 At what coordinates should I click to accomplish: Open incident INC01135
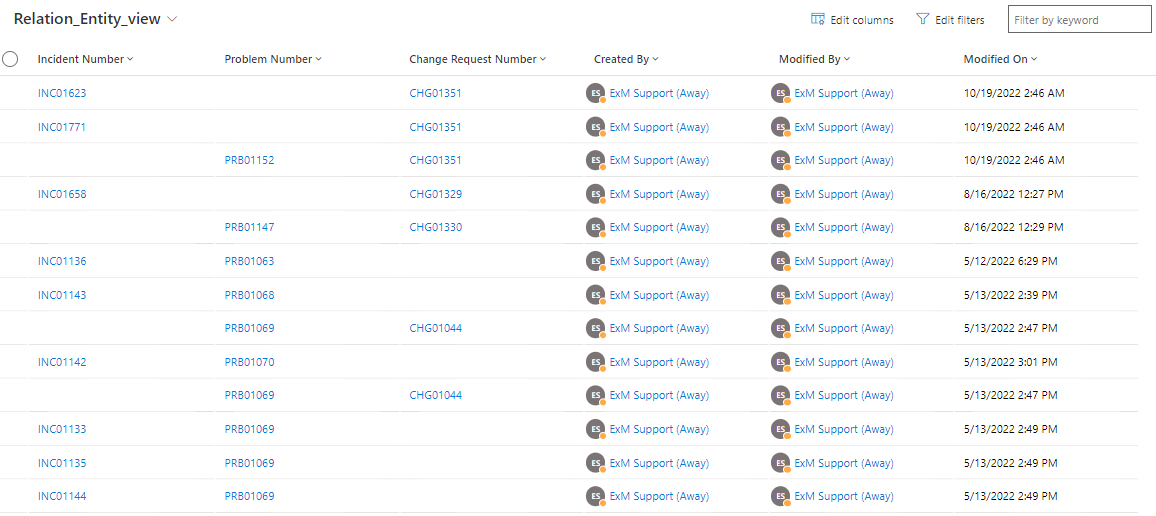click(62, 463)
